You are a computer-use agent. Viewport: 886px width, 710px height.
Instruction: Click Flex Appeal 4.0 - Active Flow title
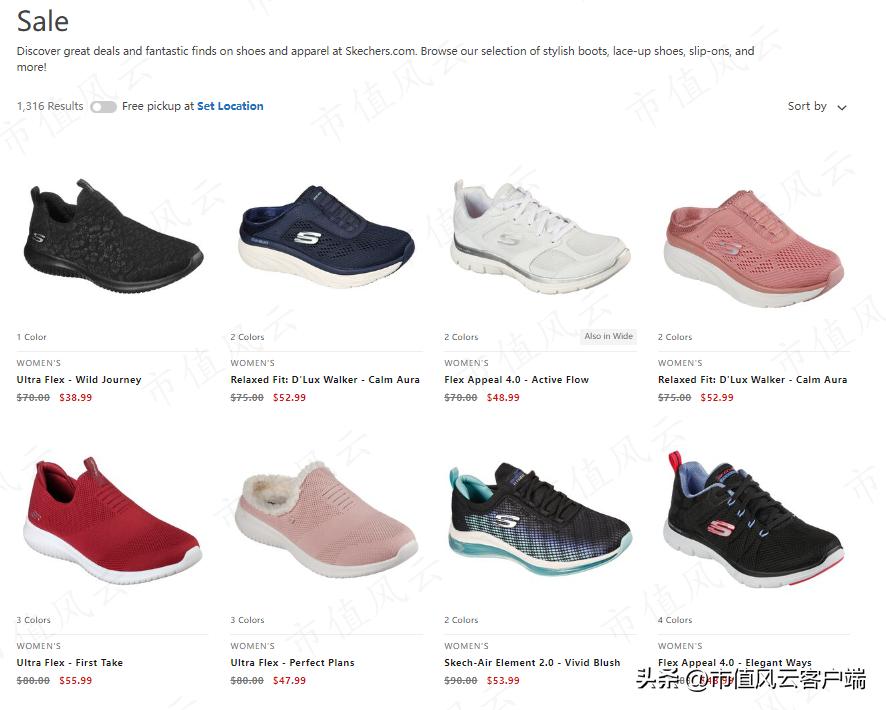tap(516, 380)
